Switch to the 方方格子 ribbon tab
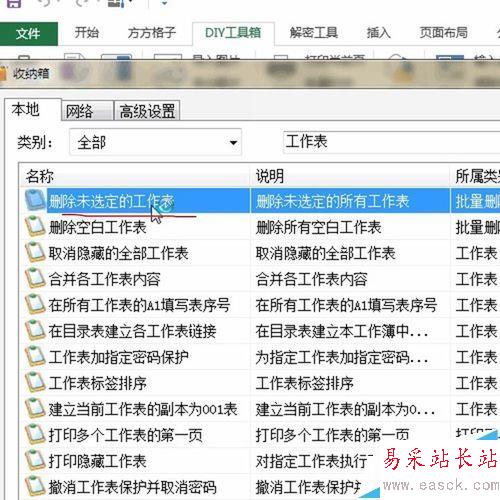Screen dimensions: 500x500 (152, 33)
